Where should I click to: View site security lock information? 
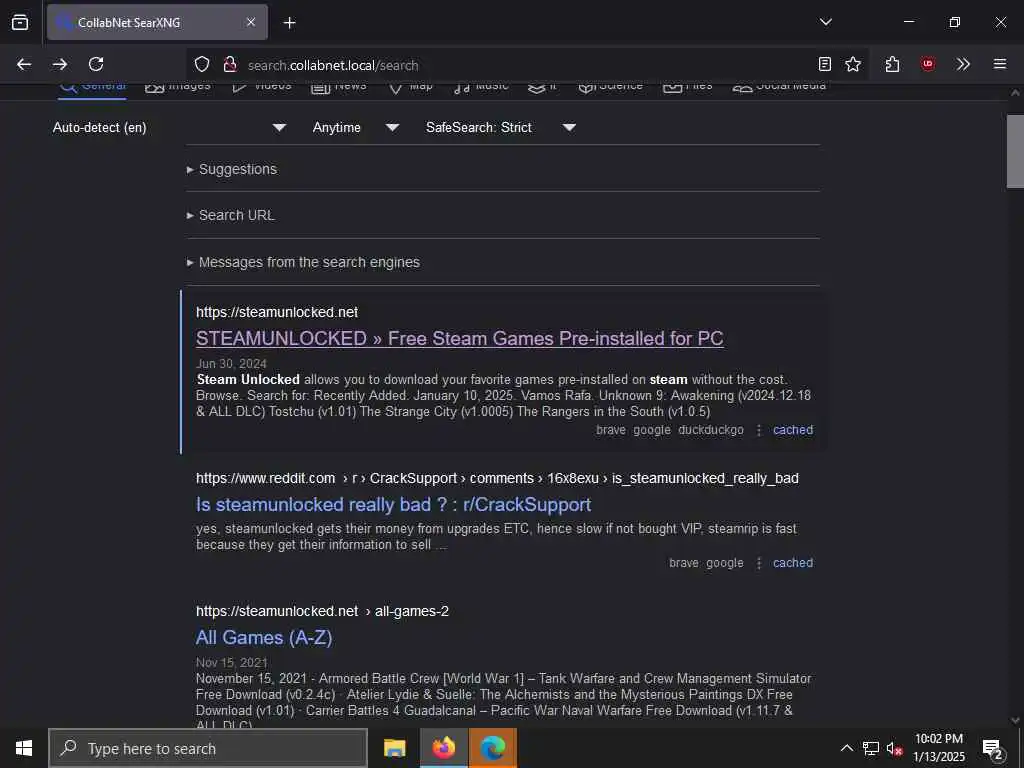tap(229, 64)
